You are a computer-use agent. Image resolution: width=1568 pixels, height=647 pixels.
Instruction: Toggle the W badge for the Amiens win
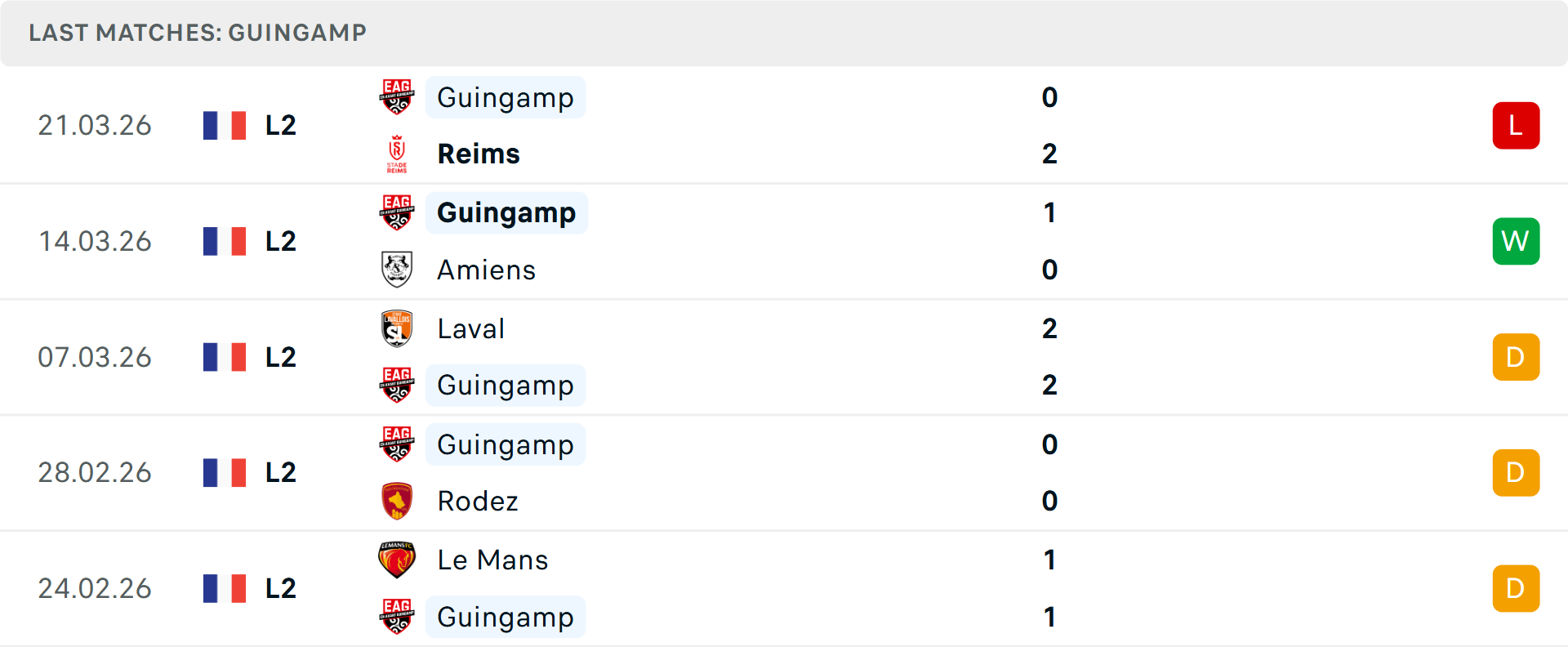[x=1516, y=241]
